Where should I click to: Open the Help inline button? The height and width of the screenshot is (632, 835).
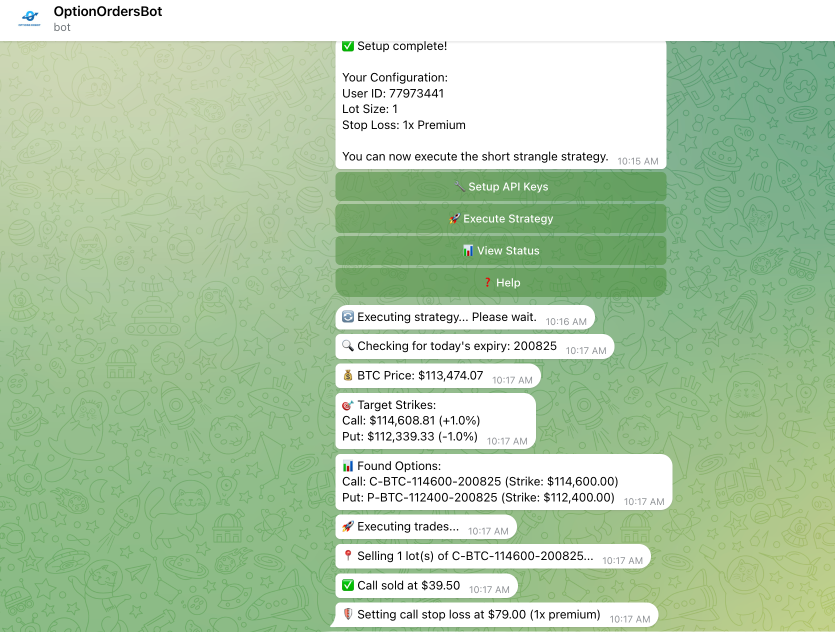click(501, 282)
